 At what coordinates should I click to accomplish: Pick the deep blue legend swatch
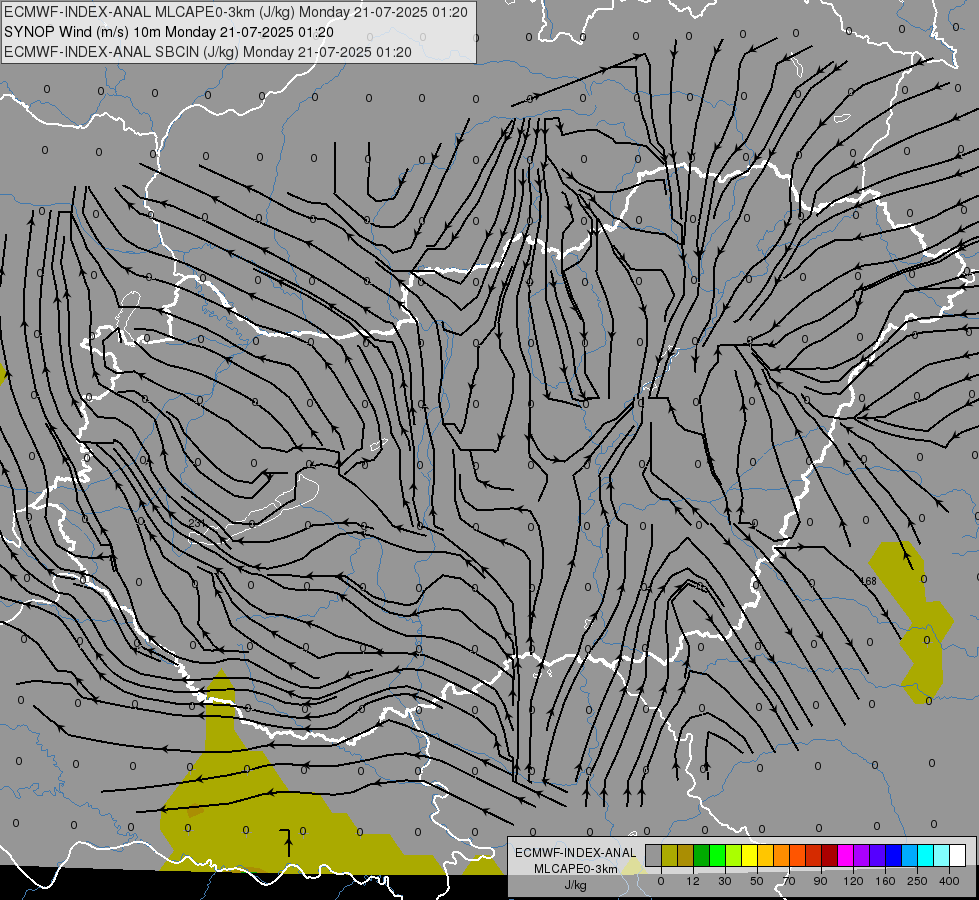point(893,855)
